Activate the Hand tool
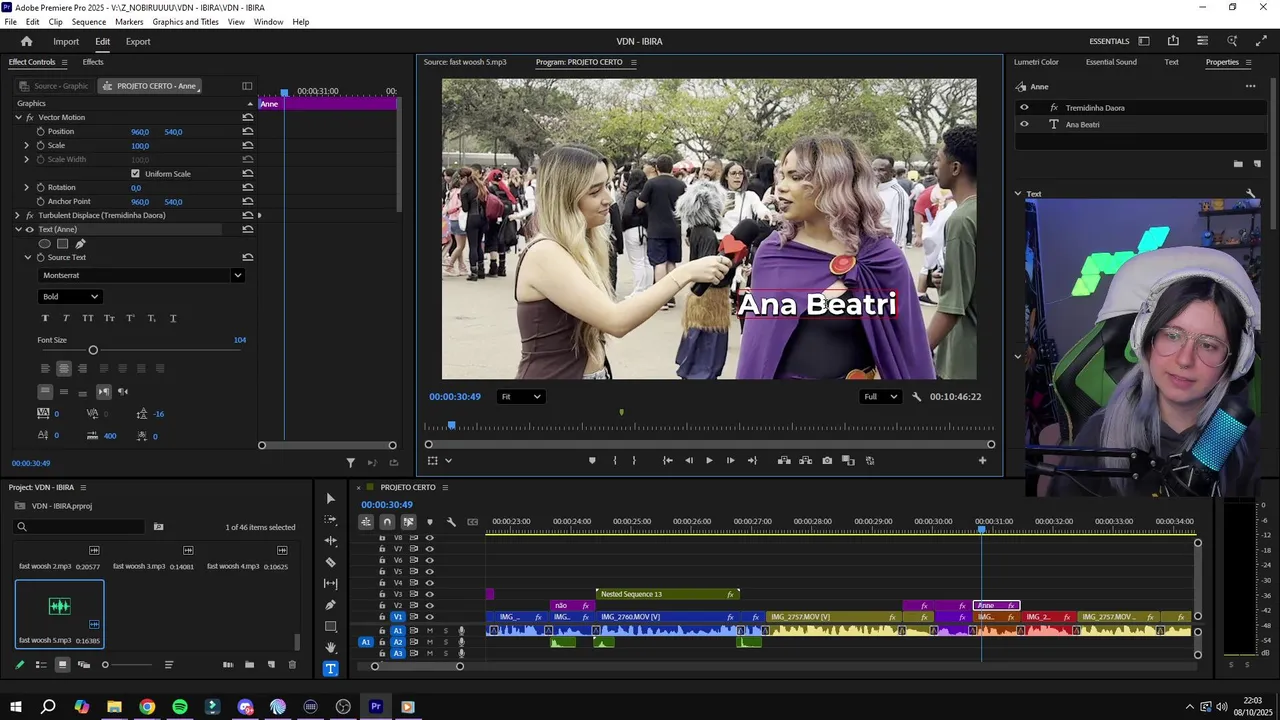Screen dimensions: 1280x720 coord(331,648)
